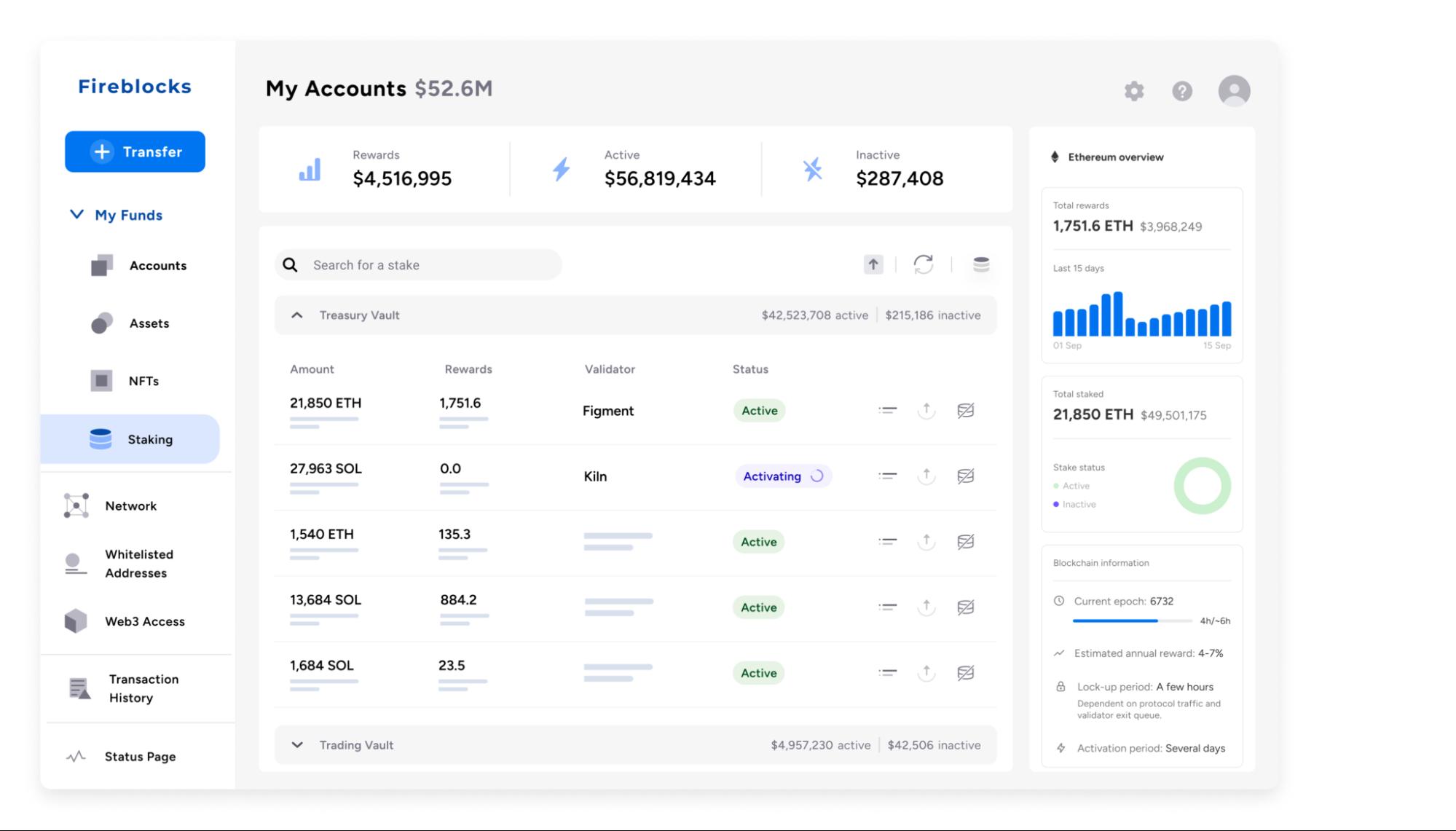The image size is (1456, 831).
Task: Open the user profile avatar
Action: (1234, 91)
